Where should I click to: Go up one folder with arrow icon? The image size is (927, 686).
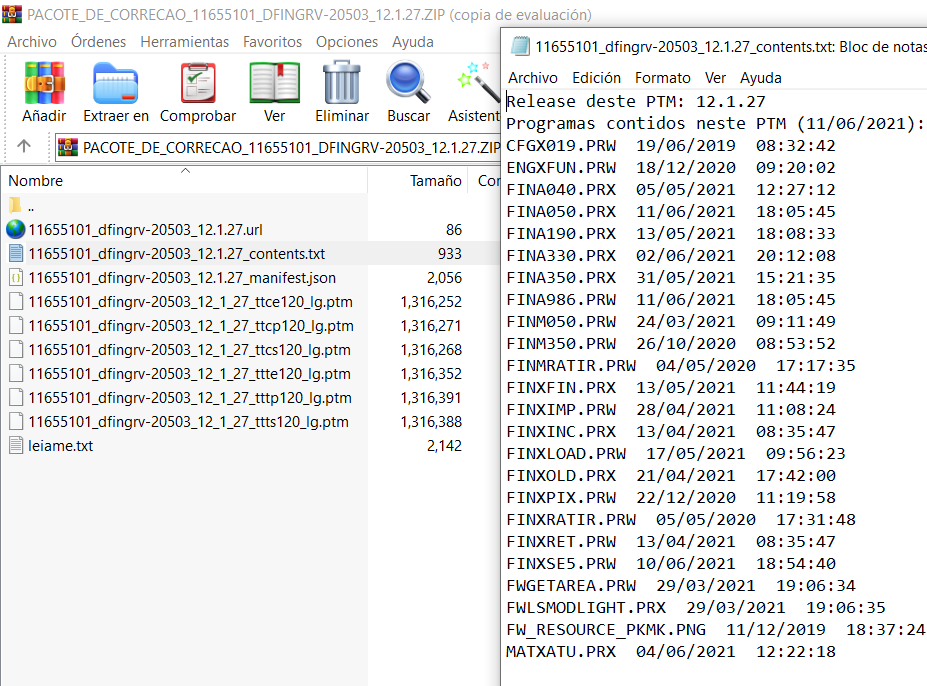(x=24, y=146)
